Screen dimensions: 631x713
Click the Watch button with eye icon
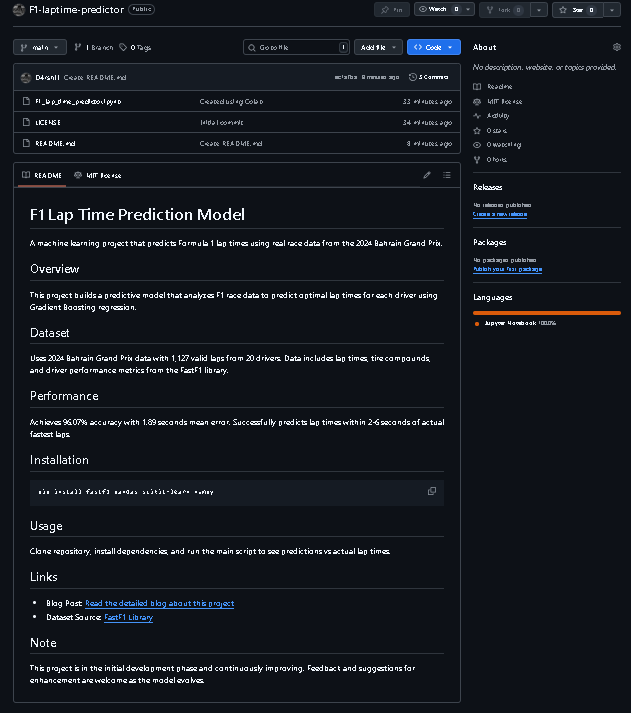[438, 9]
